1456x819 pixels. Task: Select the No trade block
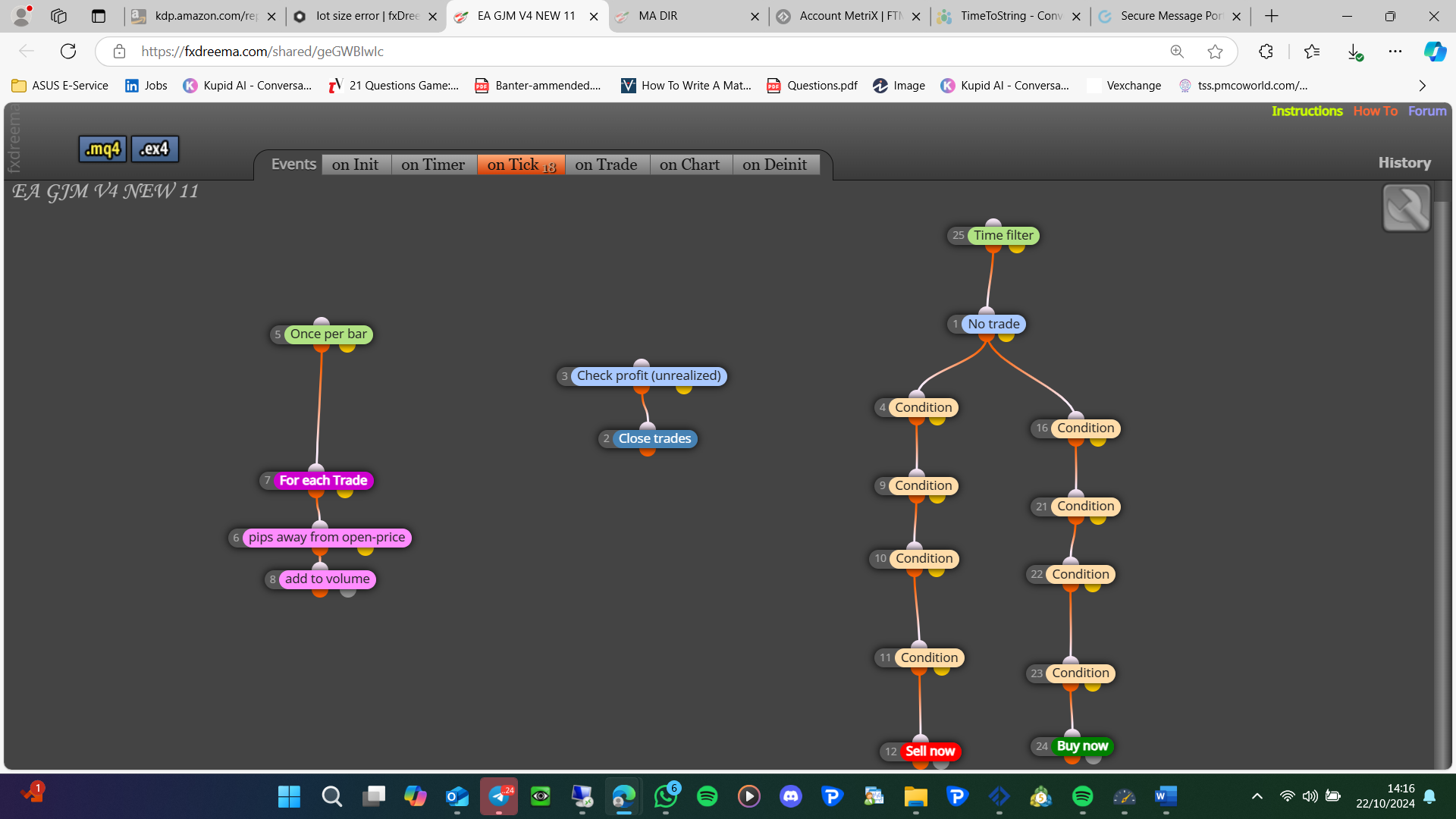(x=993, y=324)
